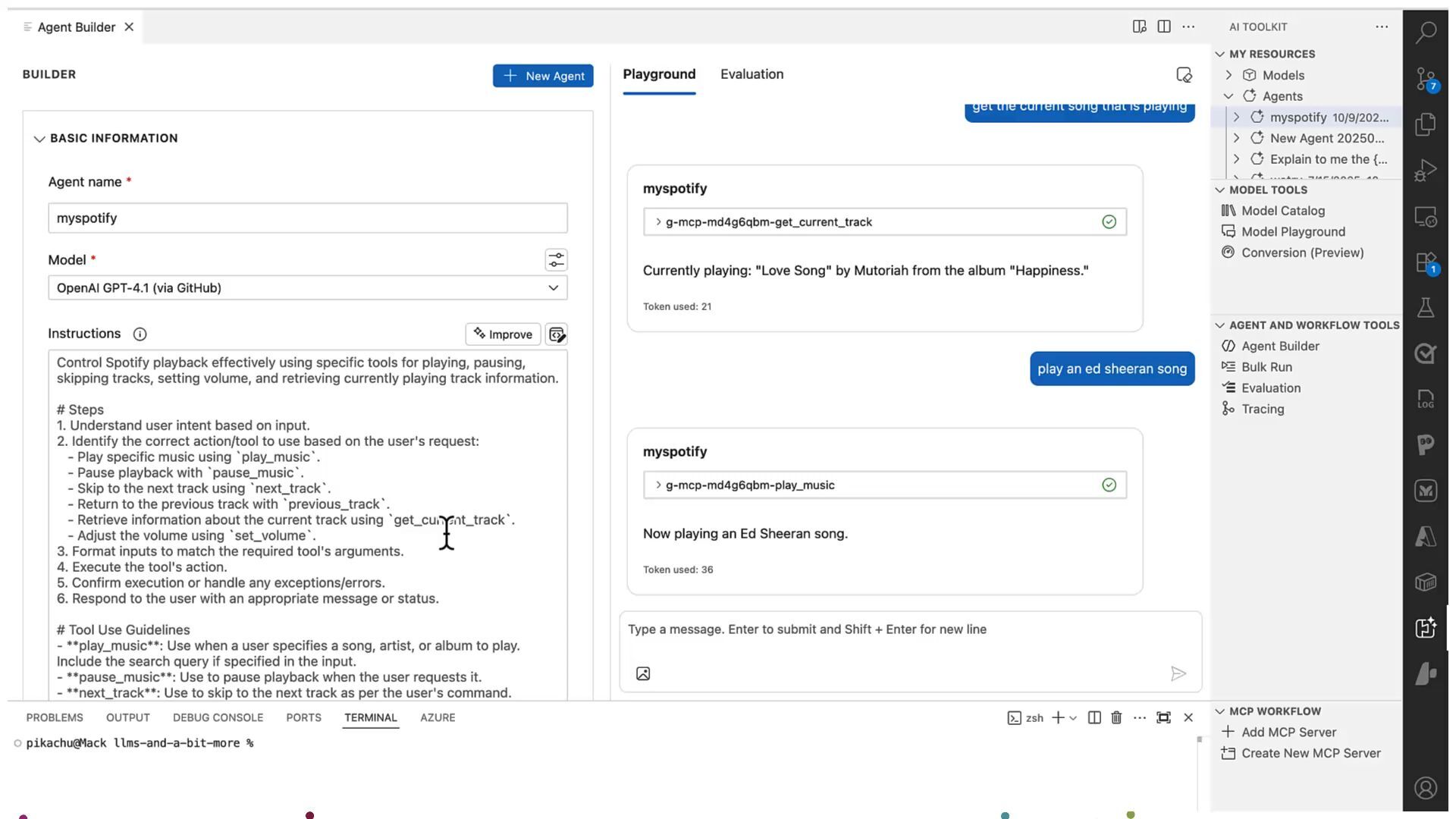
Task: Open model parameters settings icon
Action: point(556,260)
